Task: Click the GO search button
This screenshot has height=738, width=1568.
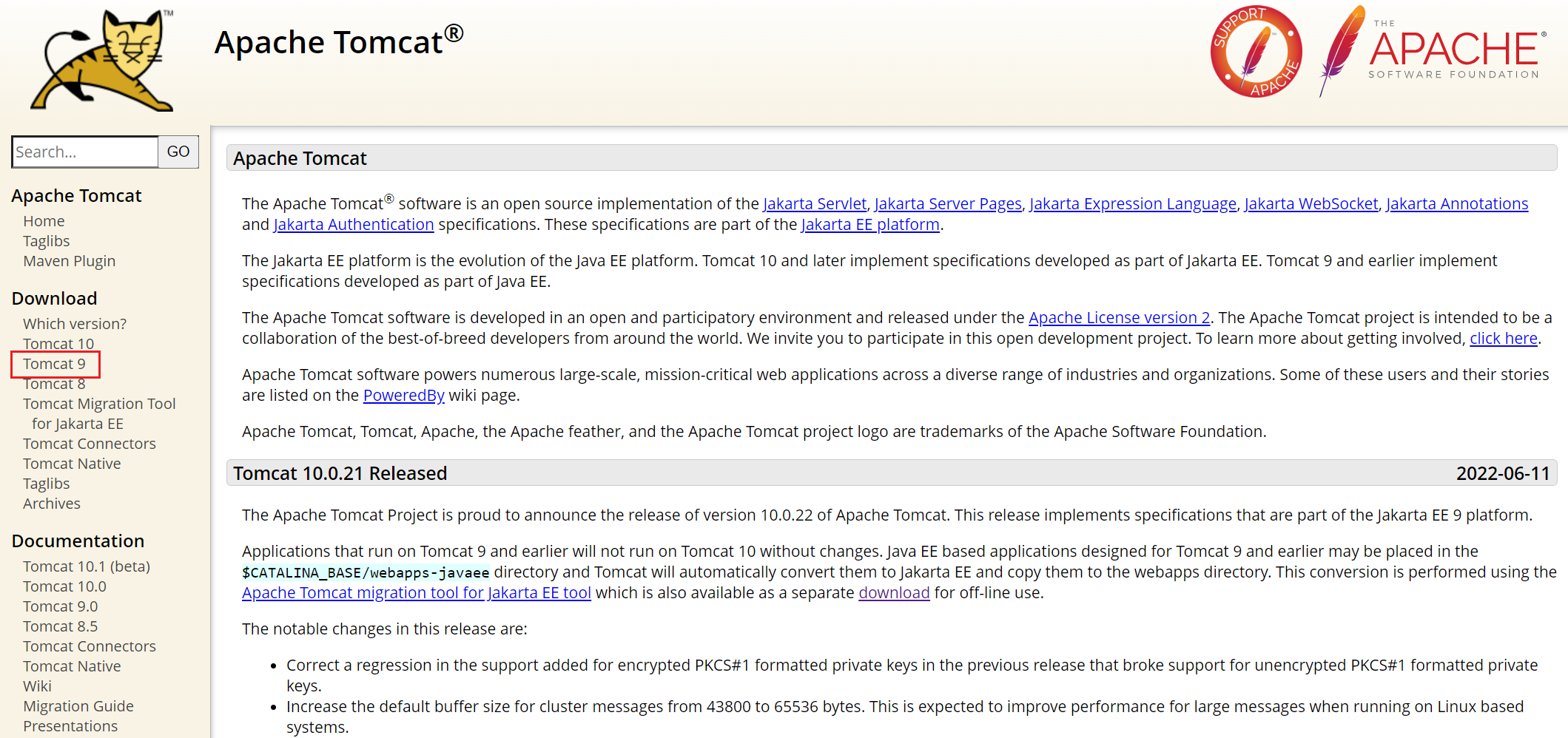Action: point(178,152)
